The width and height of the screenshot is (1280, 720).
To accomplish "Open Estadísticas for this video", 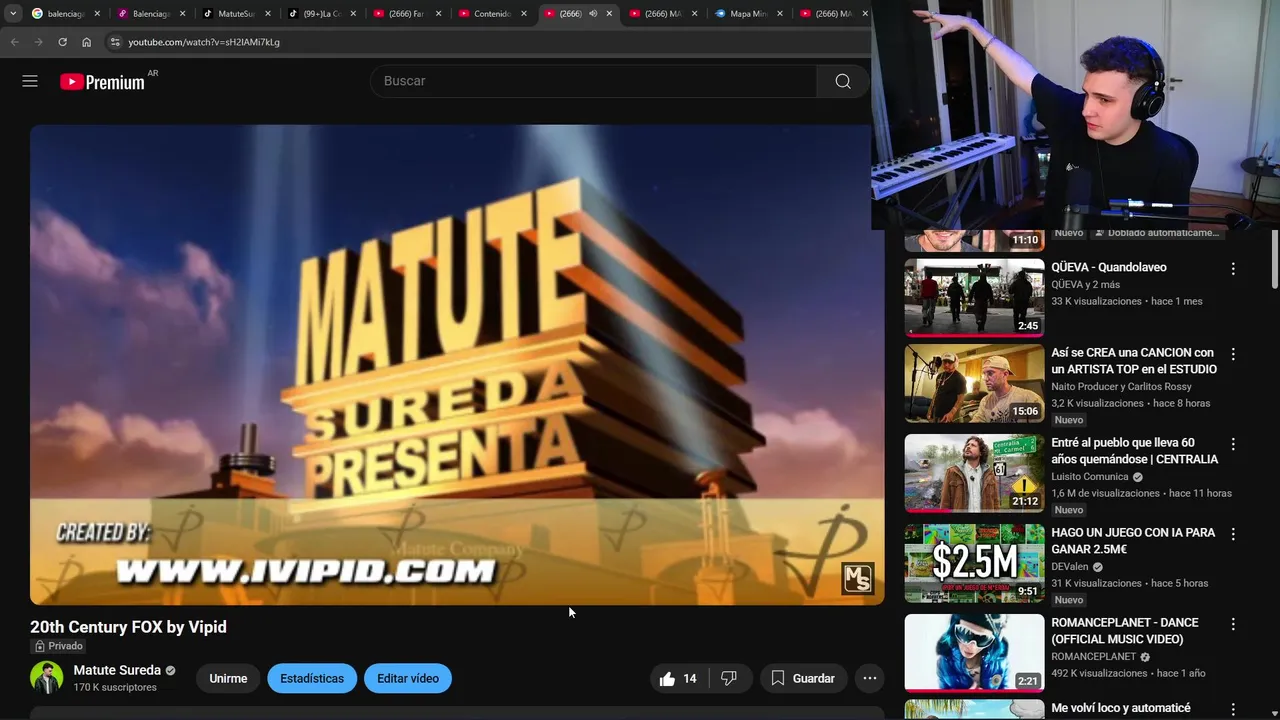I will 312,678.
